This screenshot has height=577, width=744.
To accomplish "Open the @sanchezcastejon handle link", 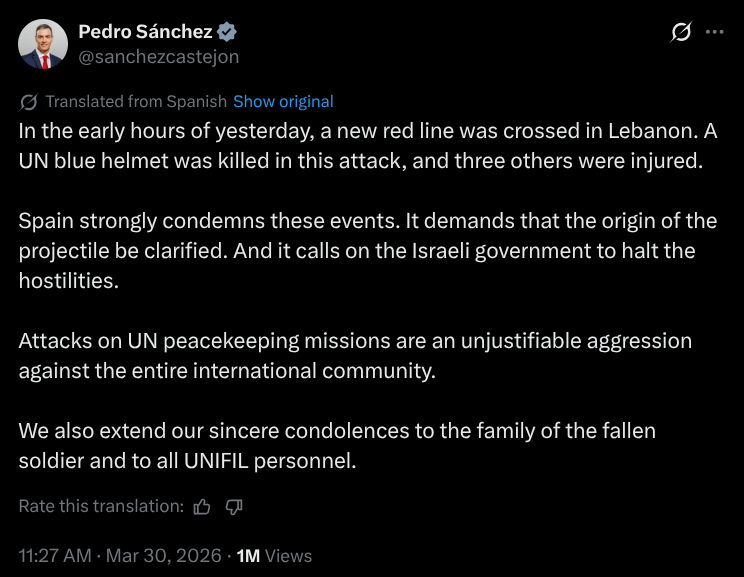I will click(158, 57).
